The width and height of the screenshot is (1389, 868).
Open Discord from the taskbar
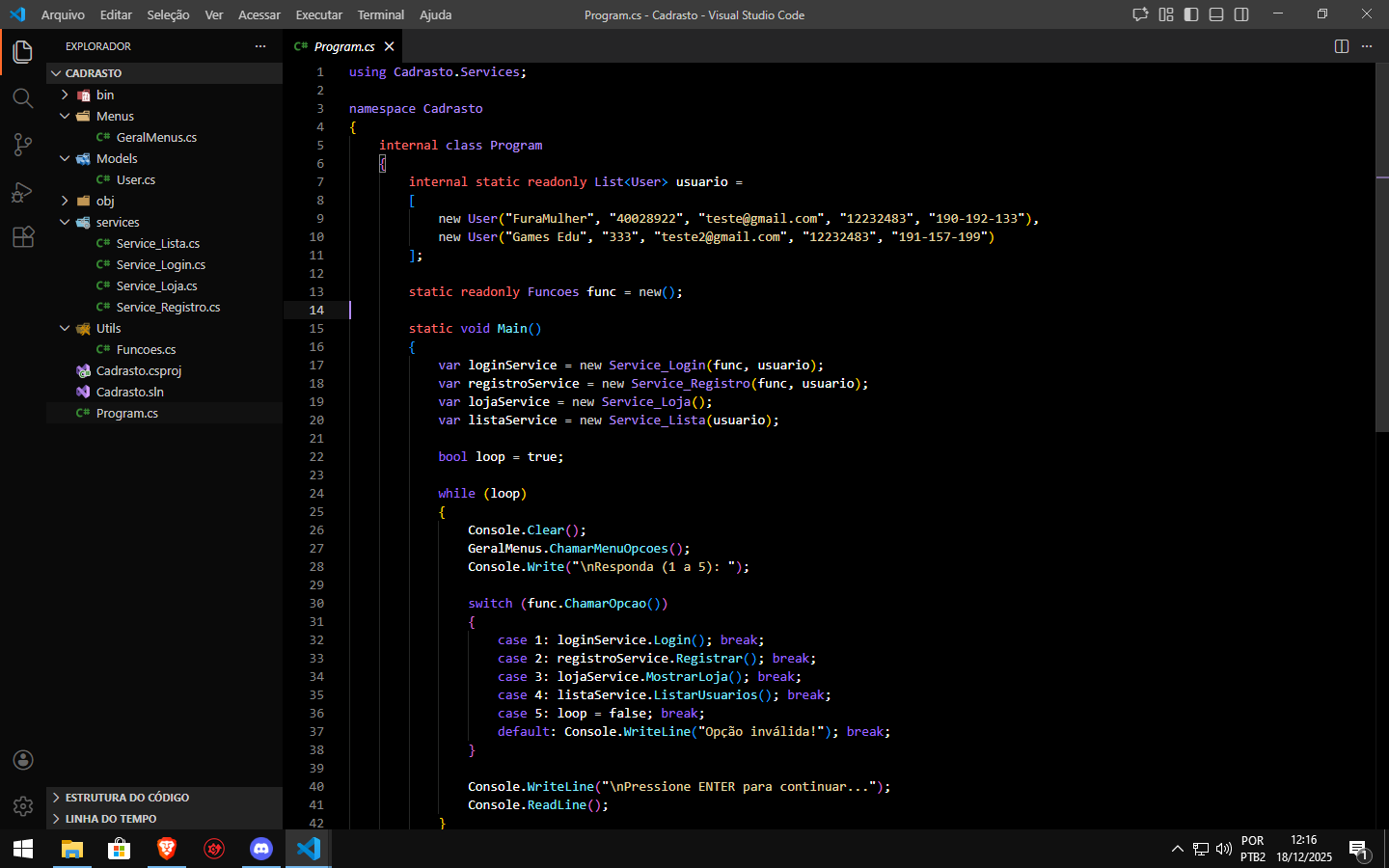pyautogui.click(x=261, y=849)
